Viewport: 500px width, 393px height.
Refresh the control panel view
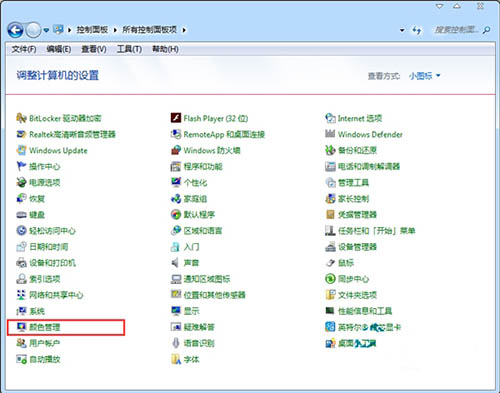point(417,30)
